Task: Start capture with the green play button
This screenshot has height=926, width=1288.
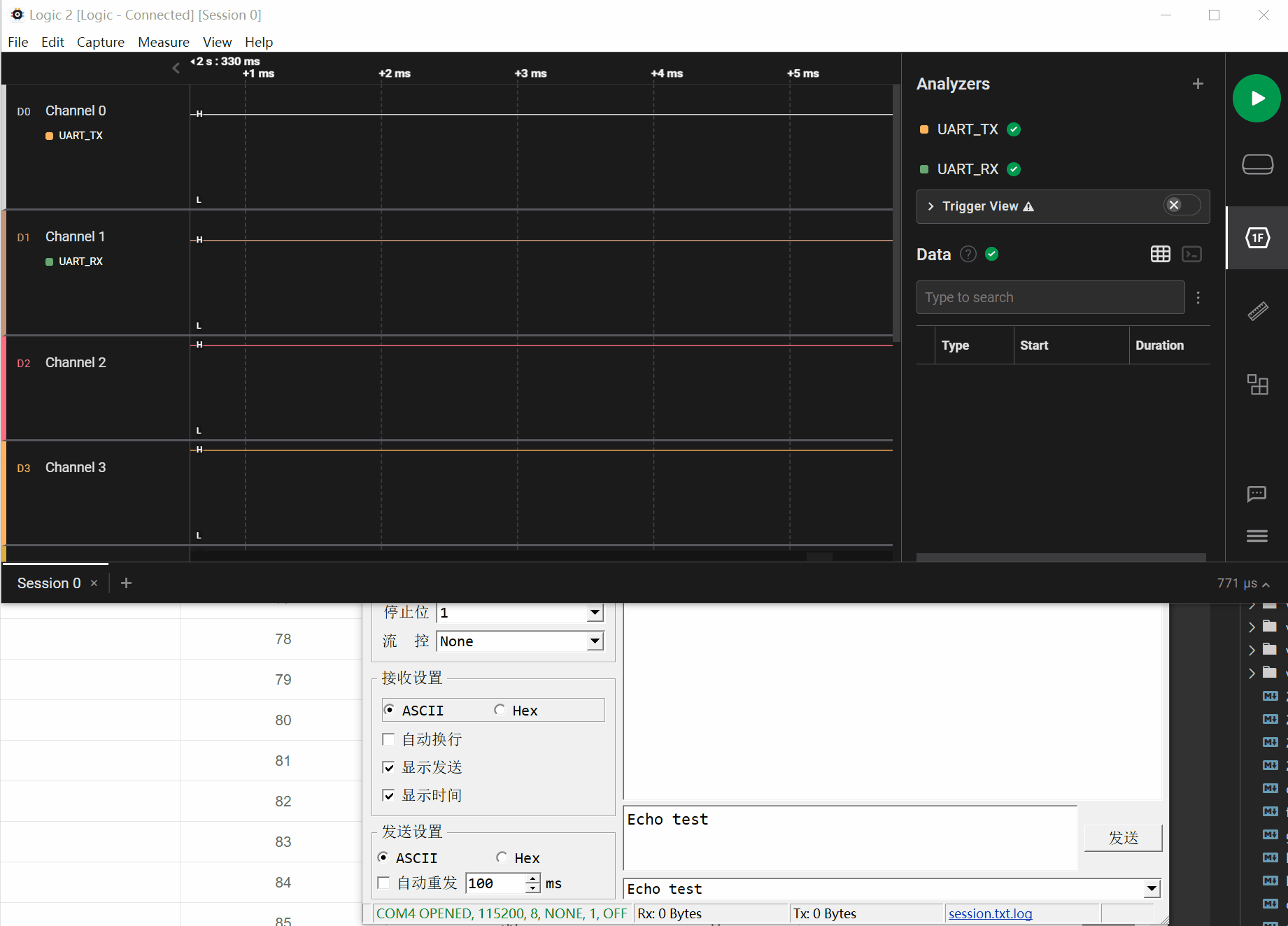Action: 1257,99
